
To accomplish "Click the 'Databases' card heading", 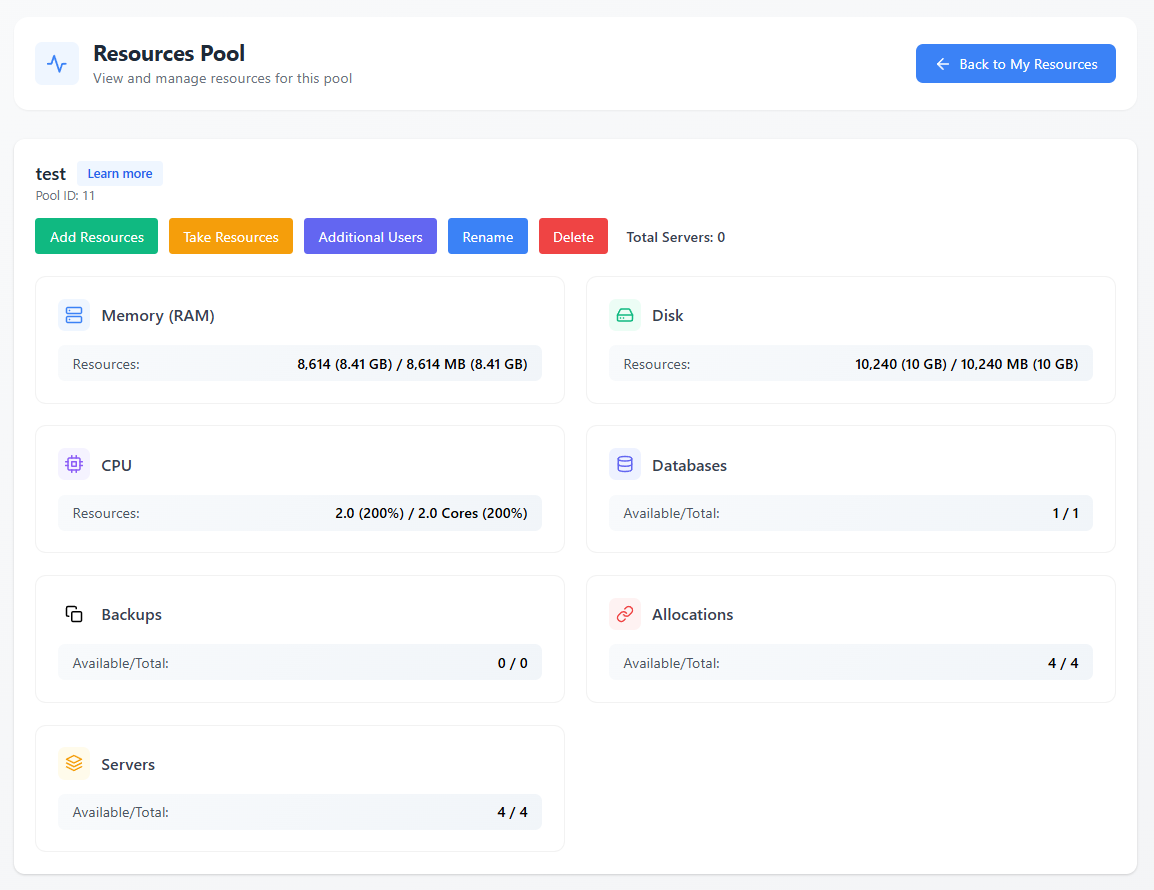I will point(690,465).
